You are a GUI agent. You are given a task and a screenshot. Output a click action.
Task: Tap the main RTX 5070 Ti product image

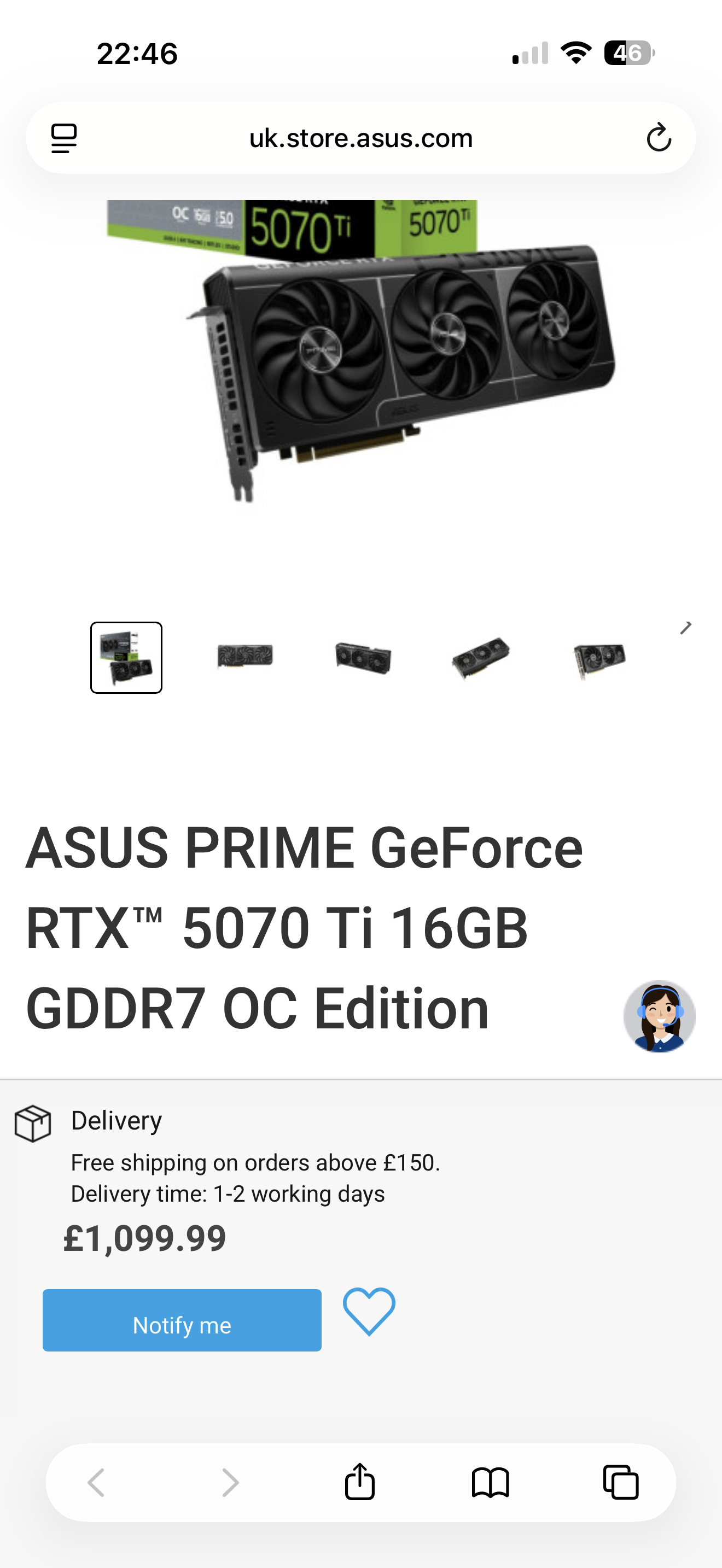pyautogui.click(x=361, y=351)
